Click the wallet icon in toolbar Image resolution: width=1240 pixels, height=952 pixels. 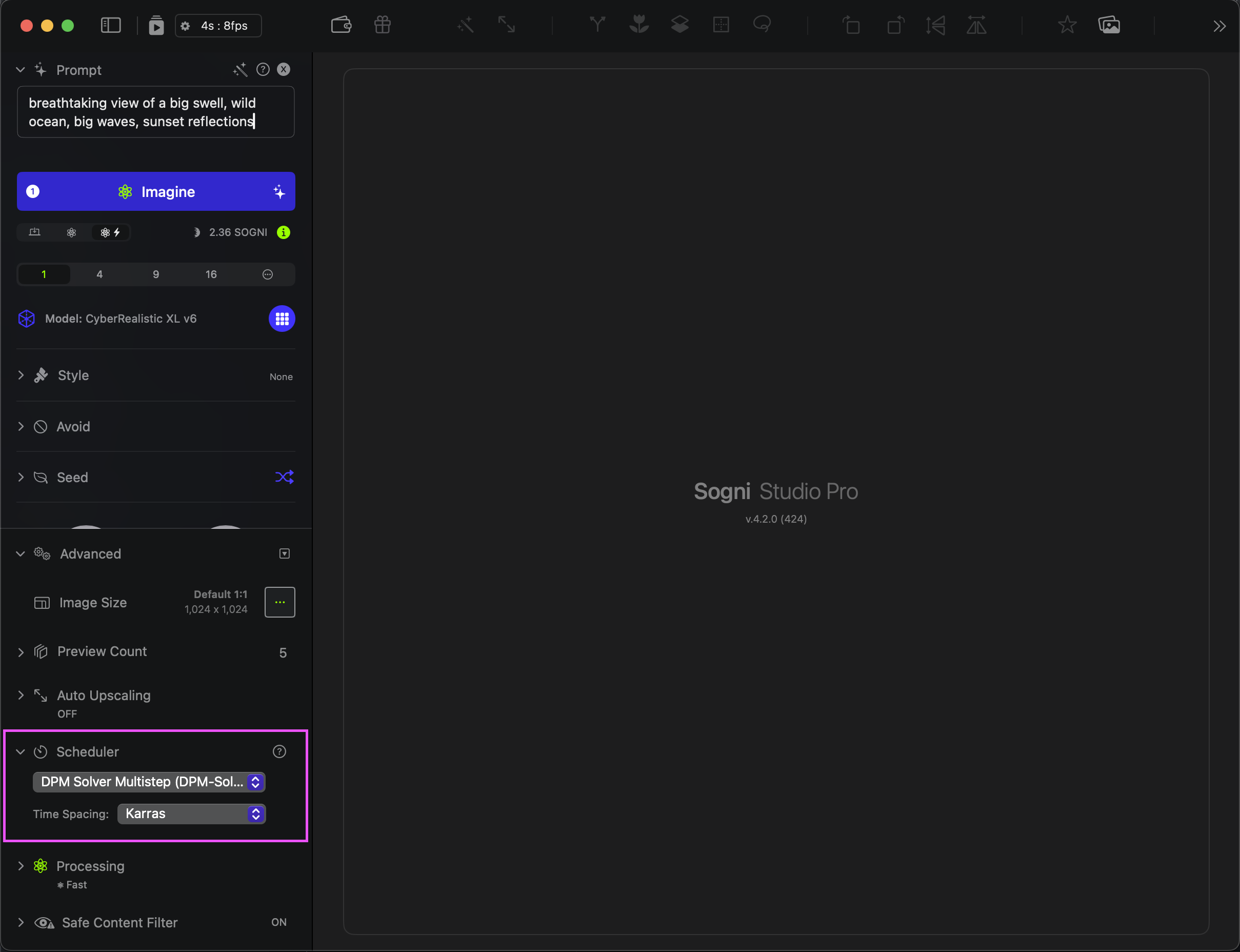point(341,25)
